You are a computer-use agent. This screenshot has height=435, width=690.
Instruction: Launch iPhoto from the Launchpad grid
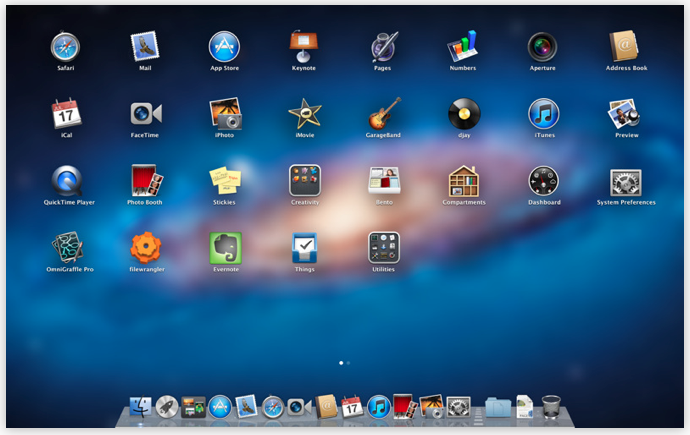225,113
